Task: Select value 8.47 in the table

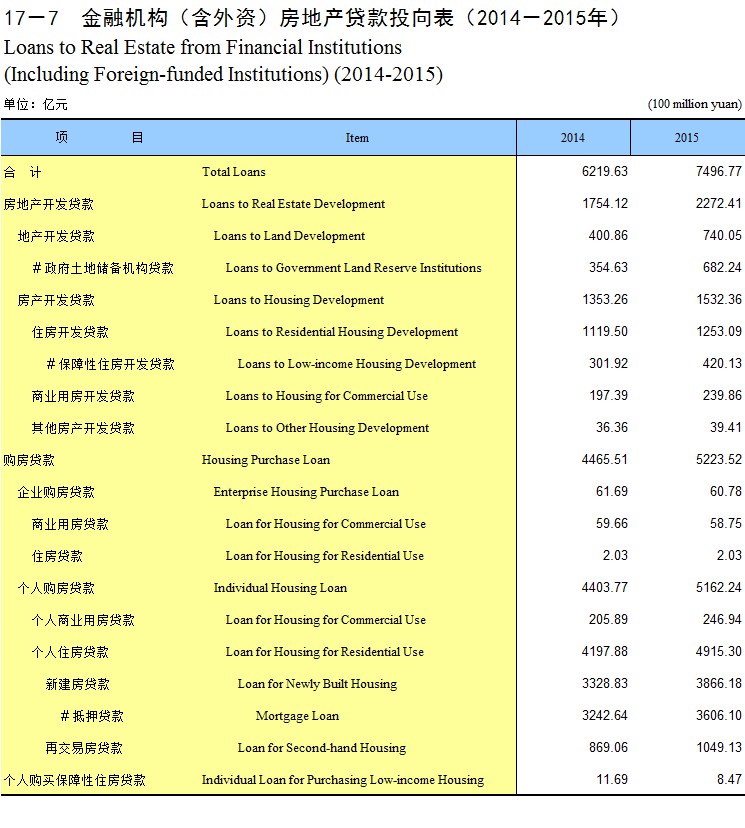Action: coord(729,779)
